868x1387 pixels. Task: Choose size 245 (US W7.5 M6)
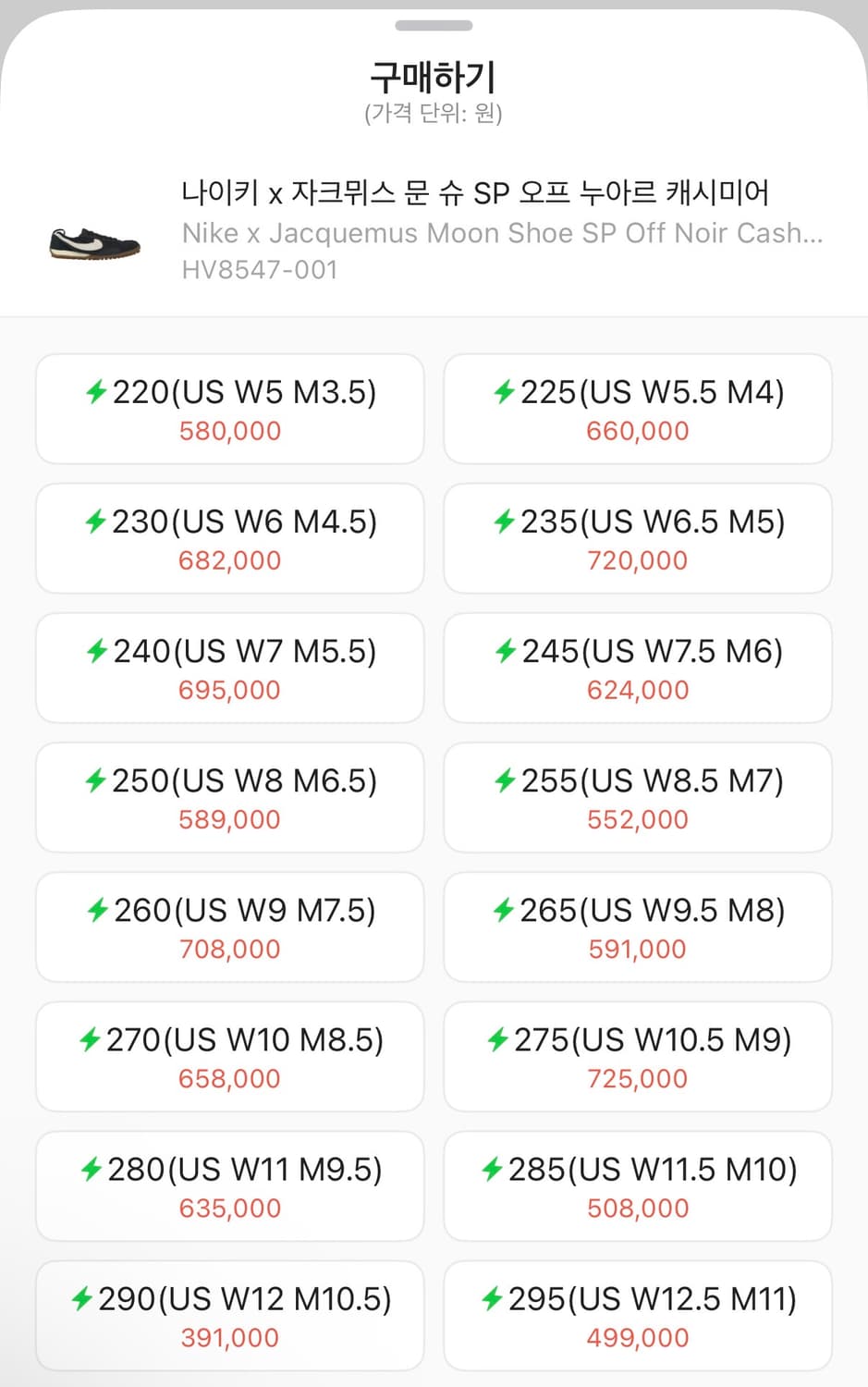(x=637, y=668)
